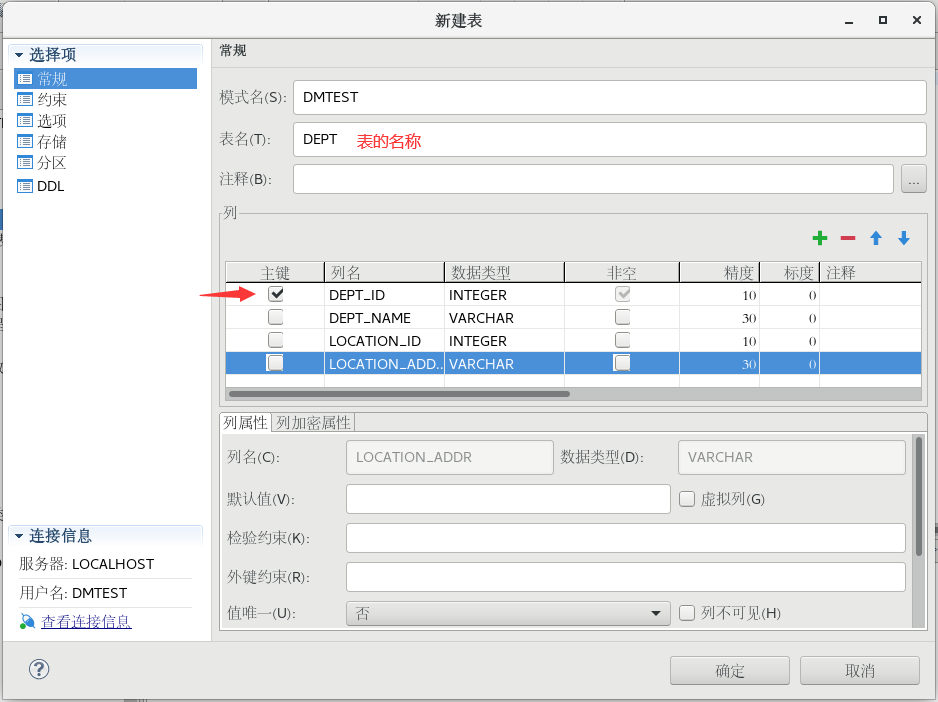938x702 pixels.
Task: Toggle primary key checkbox for LOCATION_ID
Action: coord(276,340)
